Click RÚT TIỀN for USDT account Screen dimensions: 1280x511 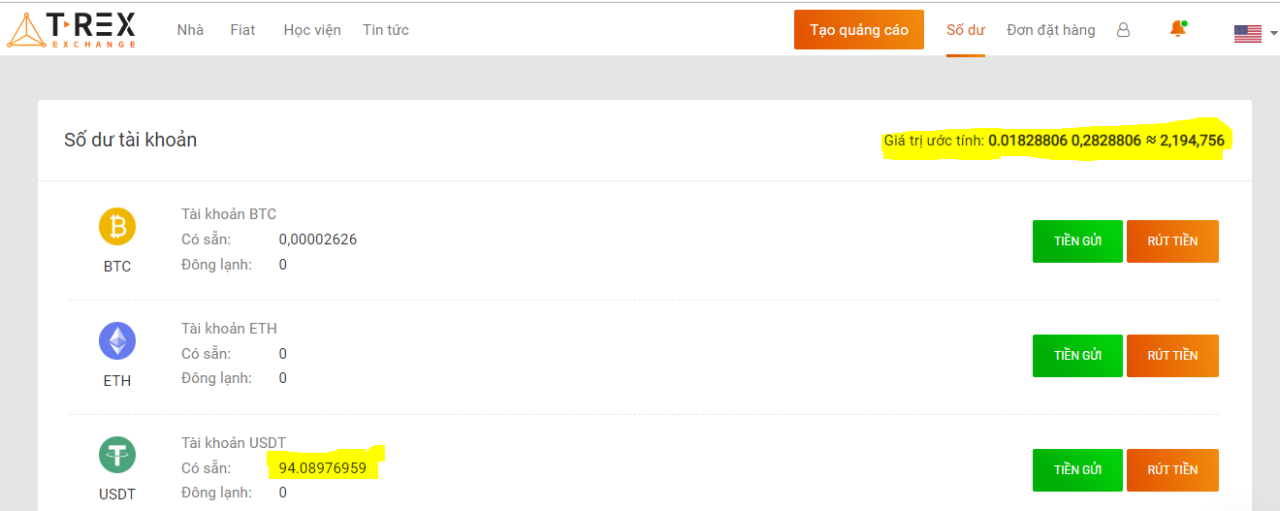(x=1172, y=470)
